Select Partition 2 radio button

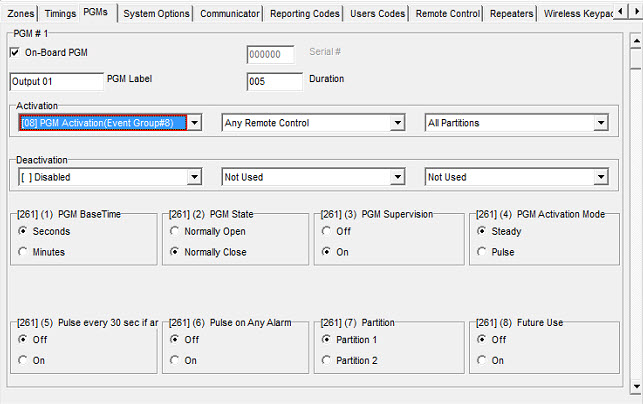(x=327, y=360)
